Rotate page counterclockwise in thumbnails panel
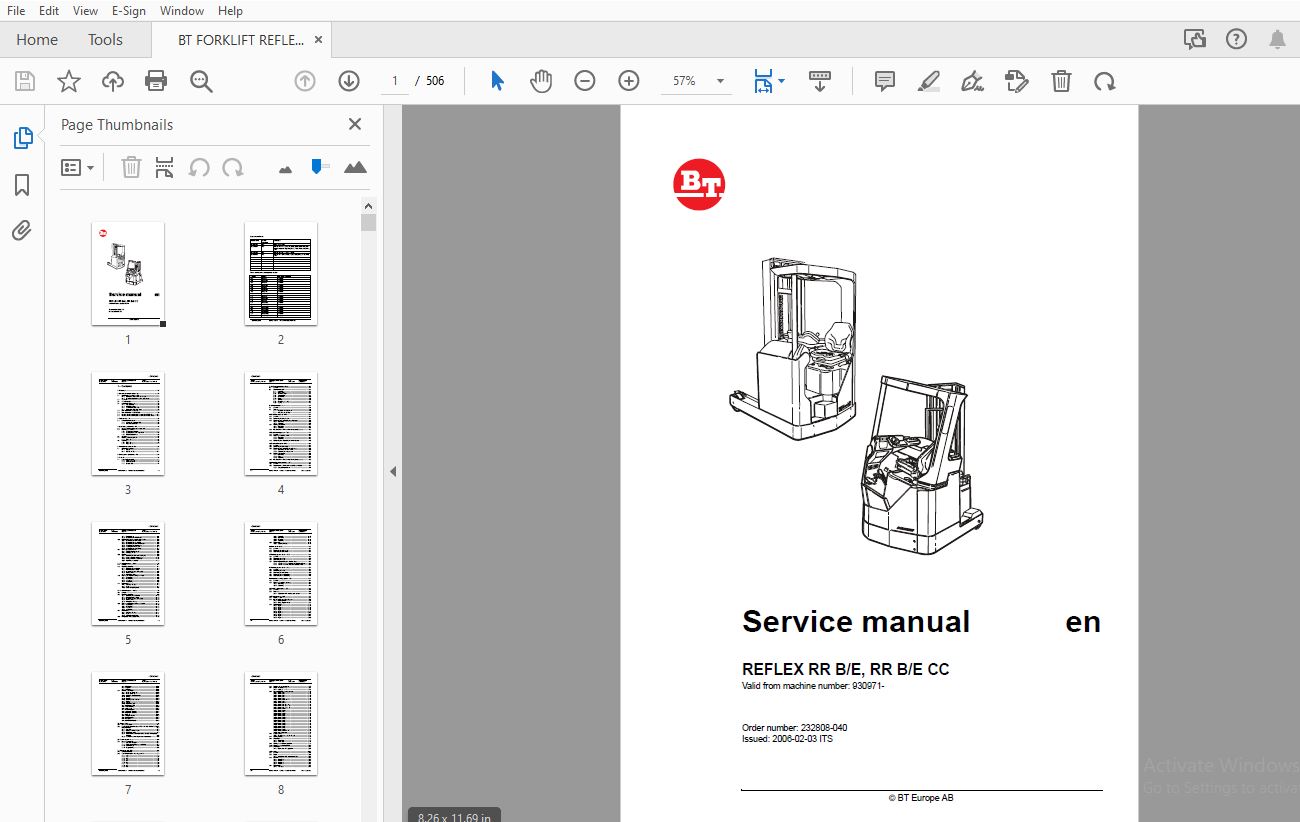The width and height of the screenshot is (1300, 822). [199, 167]
